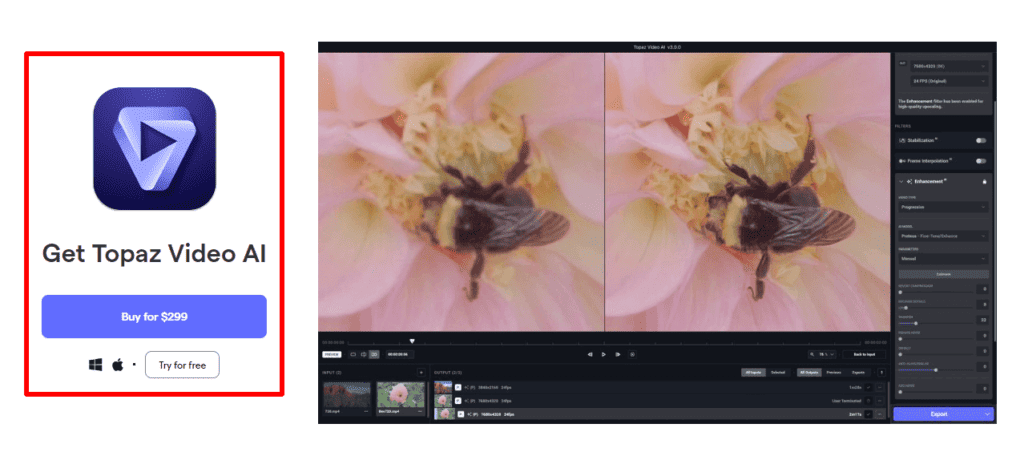Image resolution: width=1024 pixels, height=456 pixels.
Task: Switch to All Outputs tab
Action: pyautogui.click(x=809, y=372)
